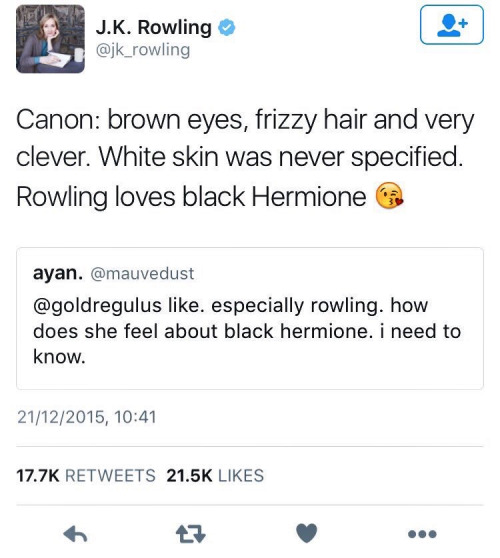The width and height of the screenshot is (500, 558).
Task: Tap the J.K. Rowling display name
Action: [154, 27]
